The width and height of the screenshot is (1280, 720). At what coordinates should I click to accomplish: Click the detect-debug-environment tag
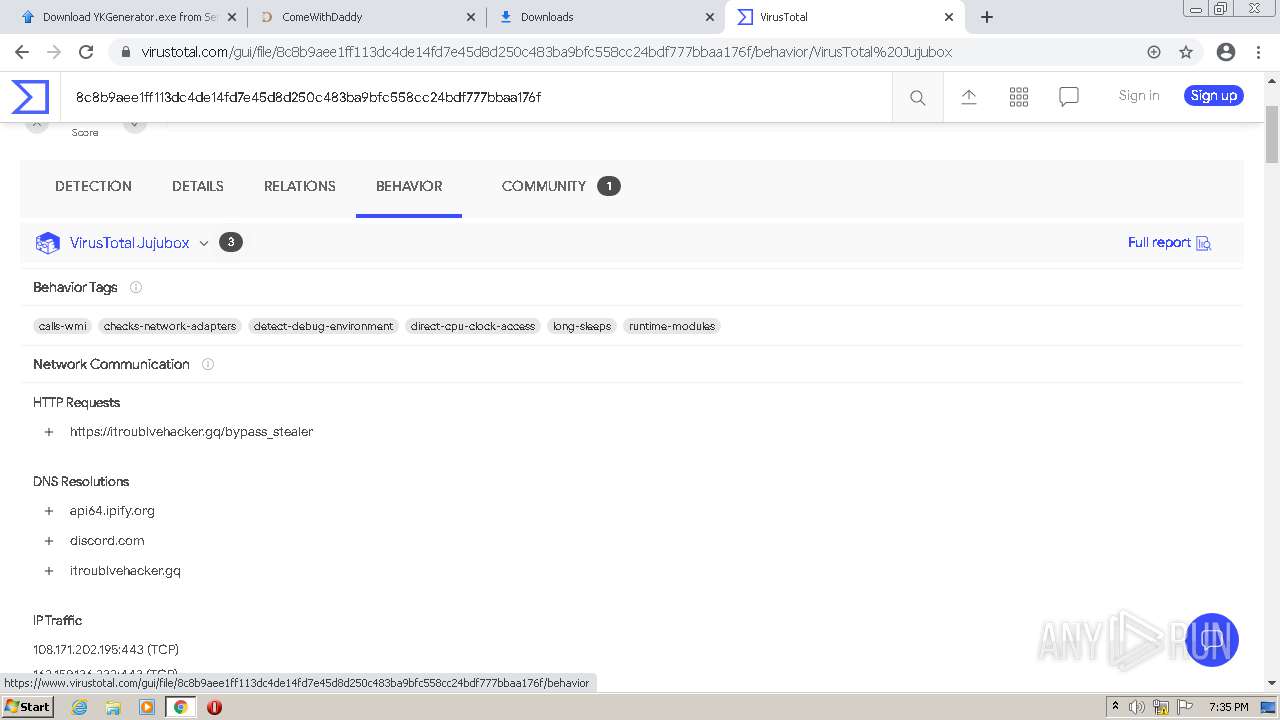point(323,326)
